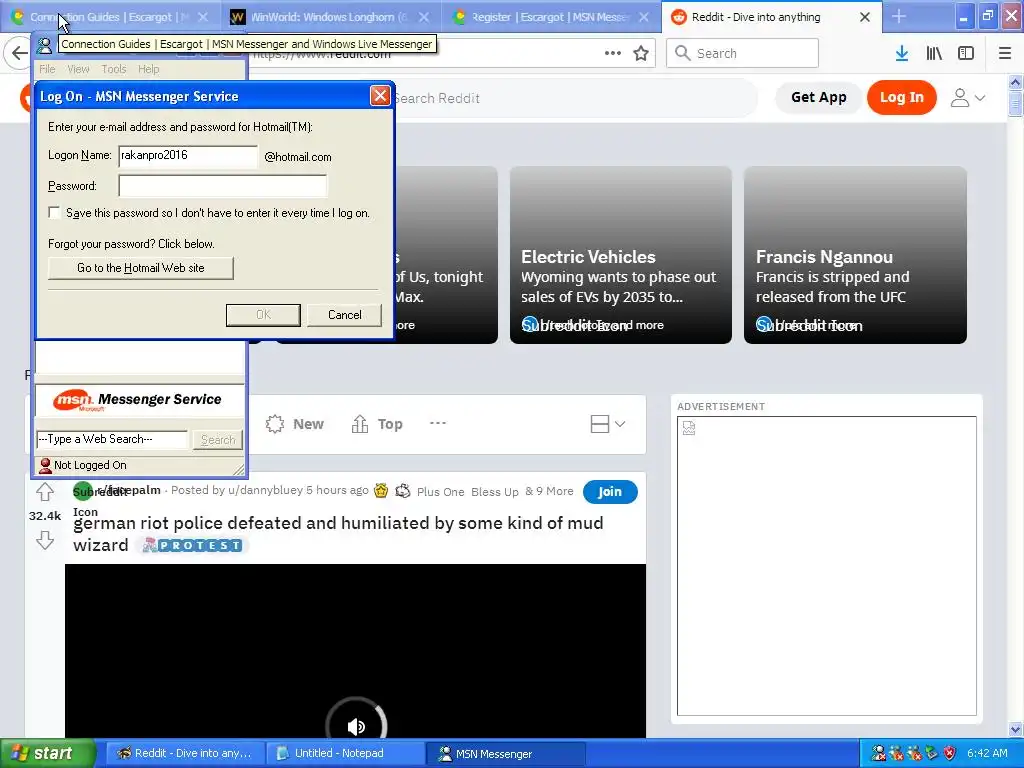This screenshot has width=1024, height=768.
Task: Switch to Untitled - Notepad in taskbar
Action: pyautogui.click(x=345, y=753)
